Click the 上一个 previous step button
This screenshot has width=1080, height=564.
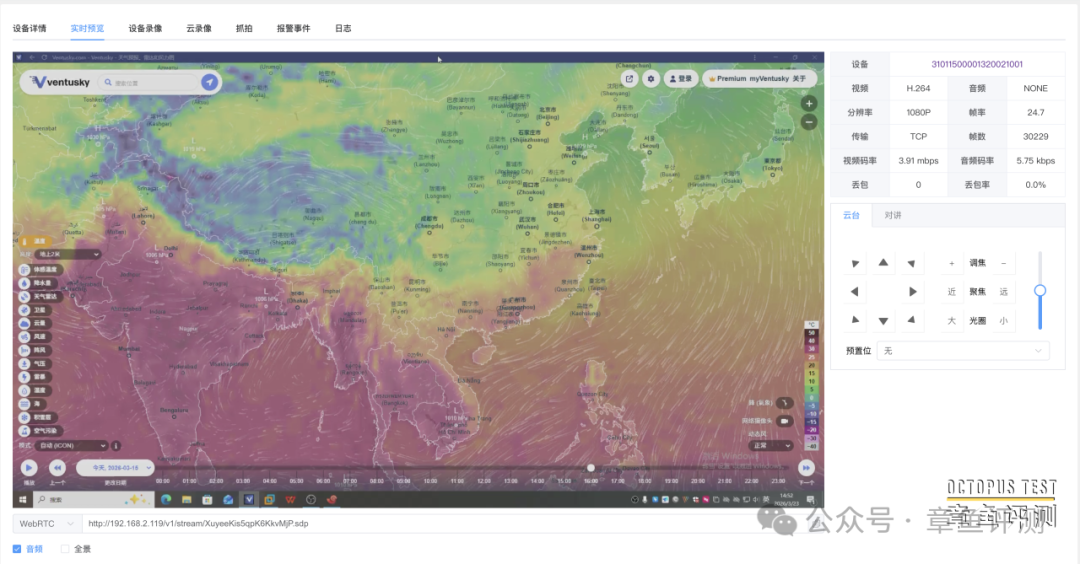57,468
